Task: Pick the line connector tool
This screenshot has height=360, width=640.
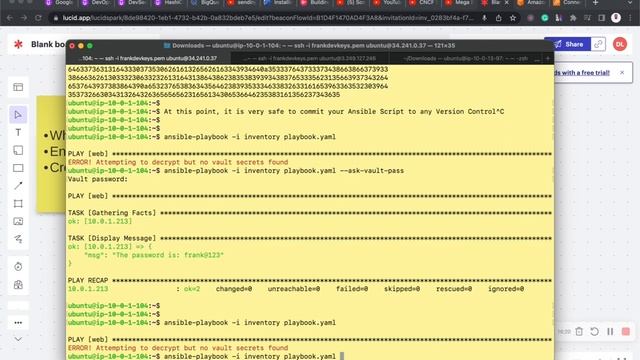Action: click(x=18, y=186)
